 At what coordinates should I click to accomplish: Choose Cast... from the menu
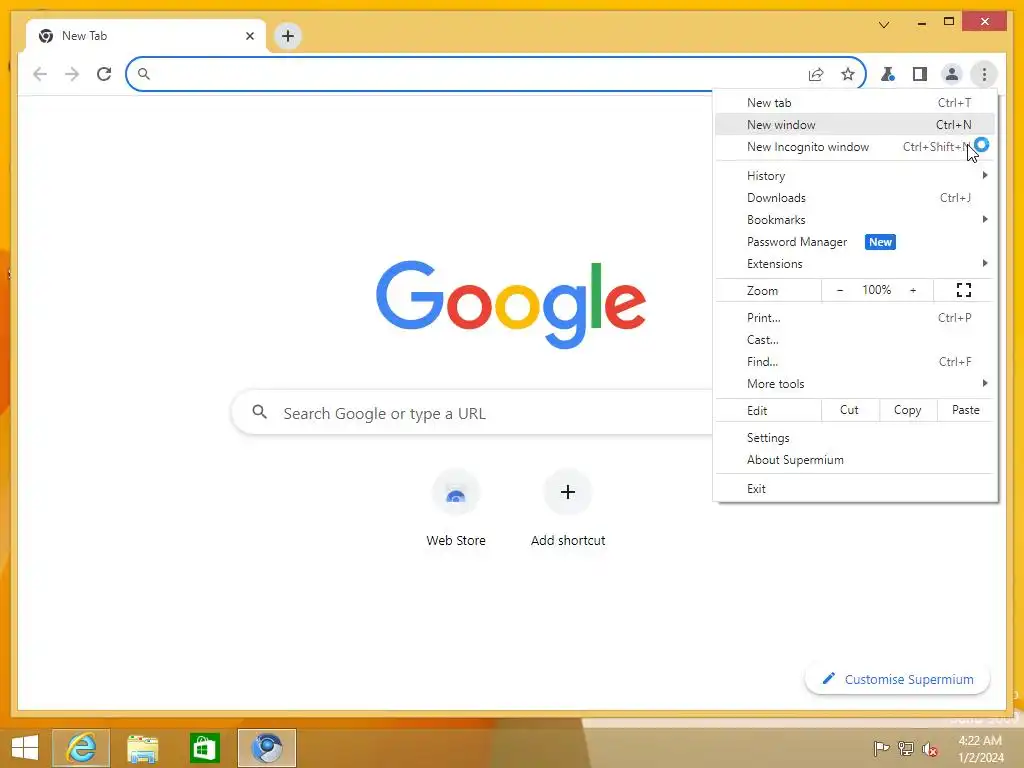coord(855,340)
